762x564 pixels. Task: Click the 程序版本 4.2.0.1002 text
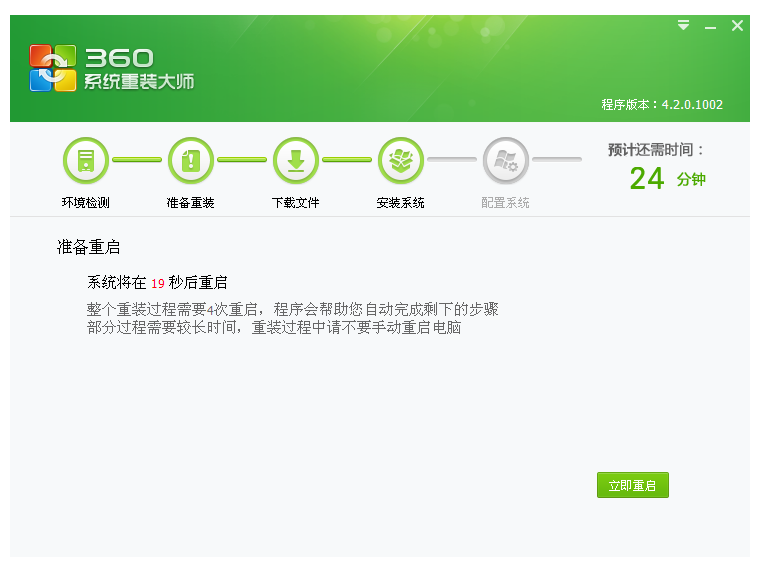(x=661, y=105)
